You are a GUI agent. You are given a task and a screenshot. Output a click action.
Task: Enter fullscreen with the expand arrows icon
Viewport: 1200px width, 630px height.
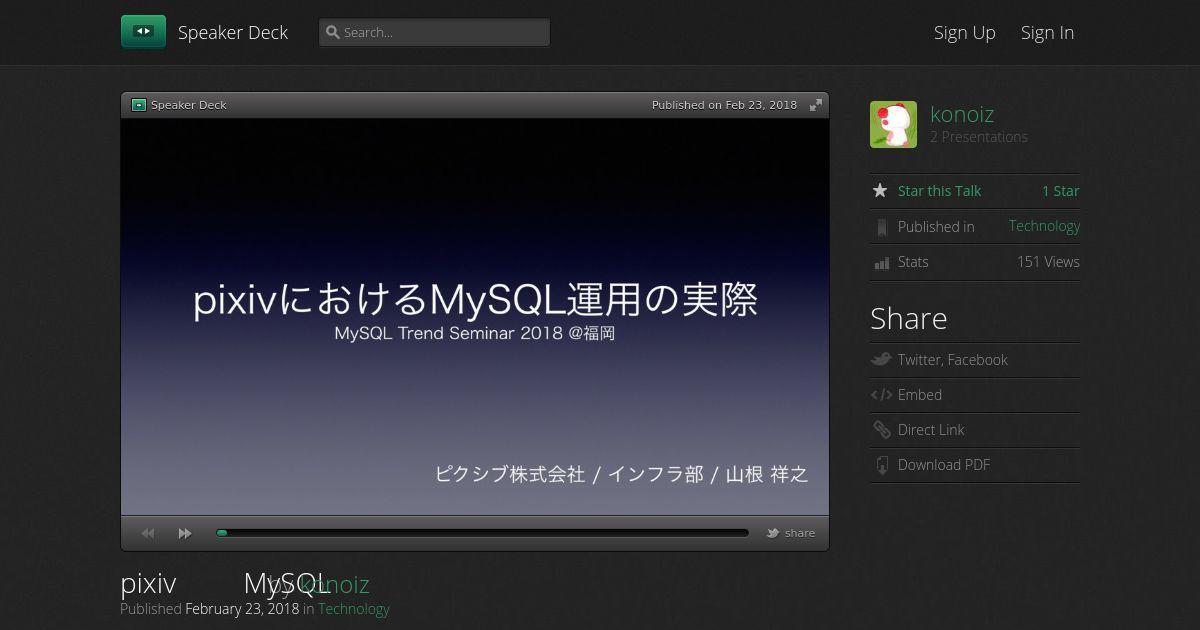(816, 105)
